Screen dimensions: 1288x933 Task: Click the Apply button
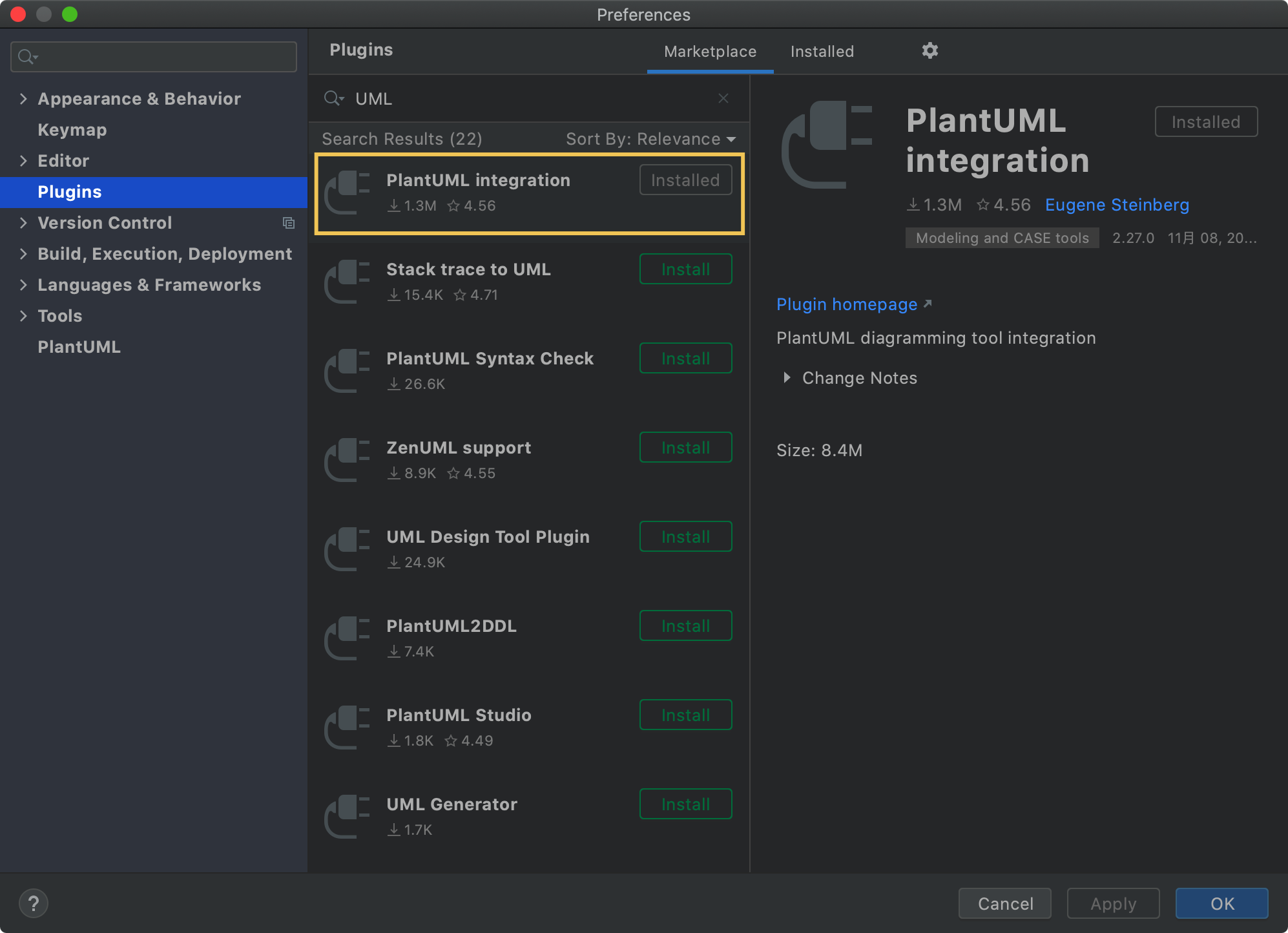1113,903
